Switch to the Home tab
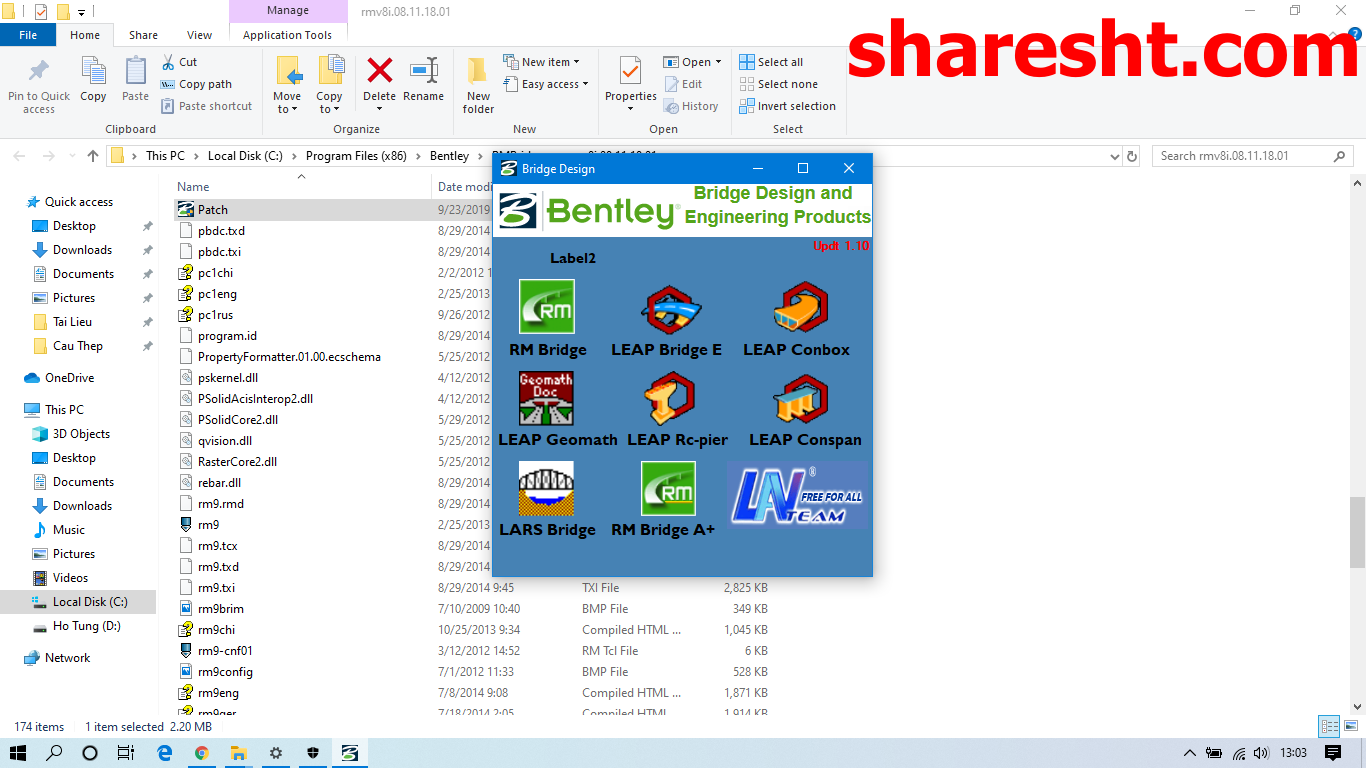The image size is (1366, 768). [x=85, y=35]
